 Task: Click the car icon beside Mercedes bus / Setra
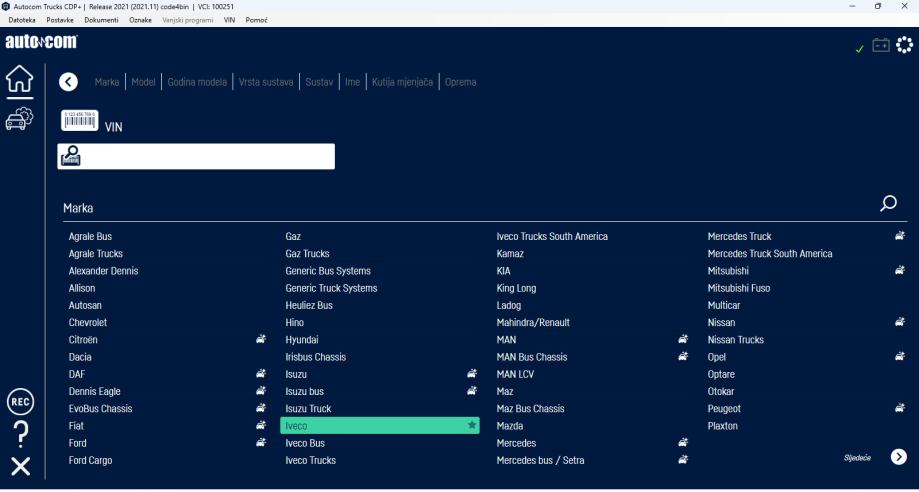click(x=683, y=460)
